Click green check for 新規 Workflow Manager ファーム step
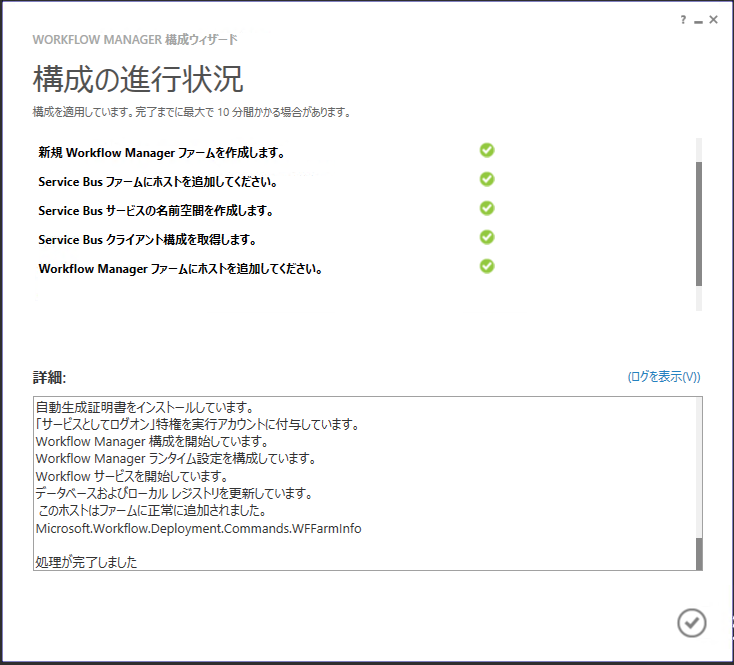 (x=487, y=150)
